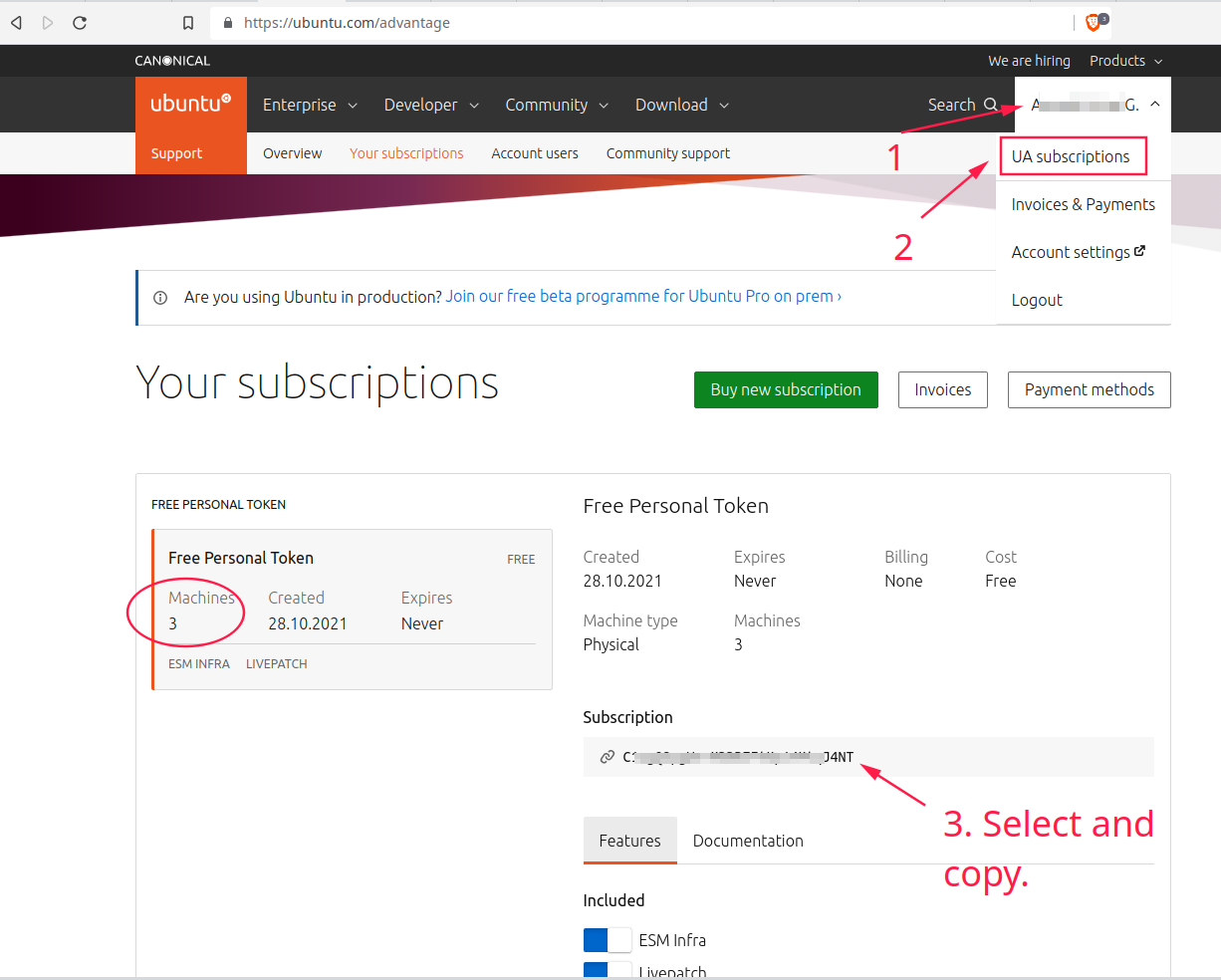This screenshot has width=1221, height=980.
Task: Open the We are hiring link
Action: point(1029,61)
